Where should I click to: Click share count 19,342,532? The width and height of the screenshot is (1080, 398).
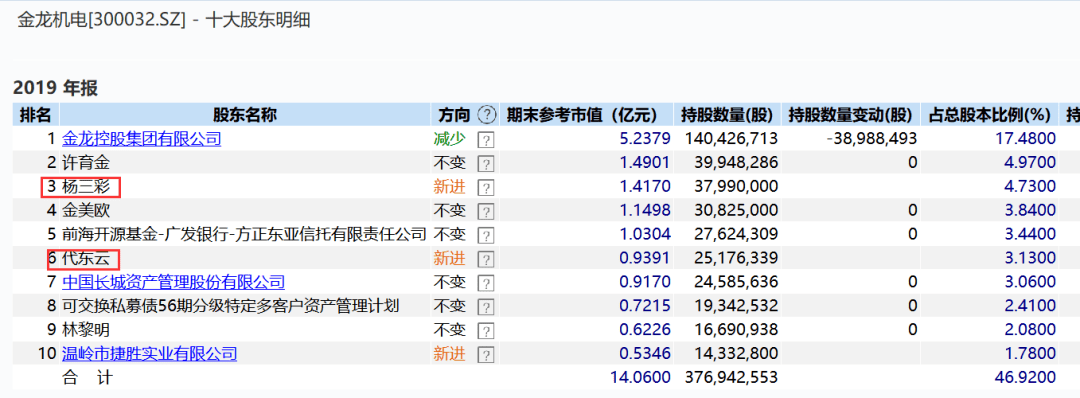tap(736, 306)
